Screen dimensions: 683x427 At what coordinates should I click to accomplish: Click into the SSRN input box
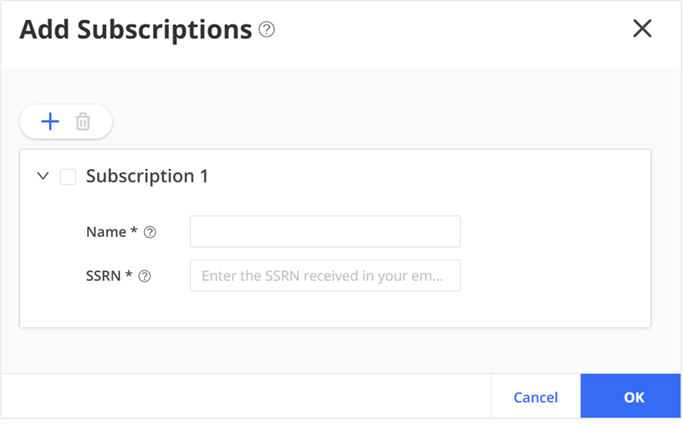pyautogui.click(x=325, y=275)
